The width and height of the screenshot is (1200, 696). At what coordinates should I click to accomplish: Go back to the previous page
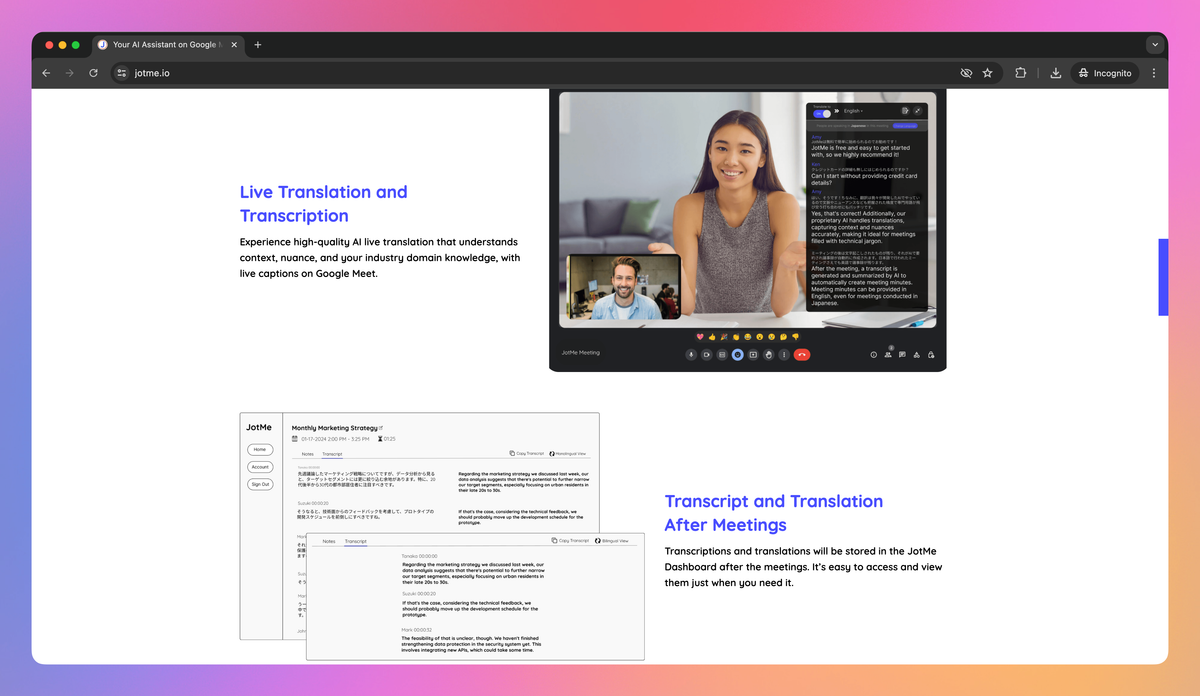[x=46, y=73]
